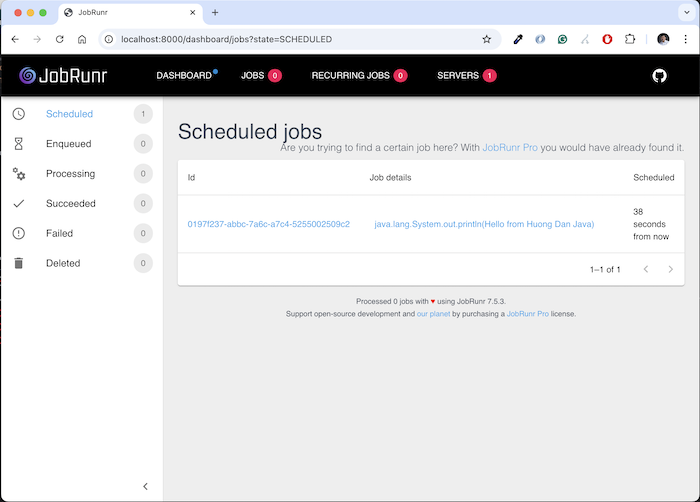The width and height of the screenshot is (700, 502).
Task: Go to the previous page of jobs
Action: pyautogui.click(x=646, y=269)
